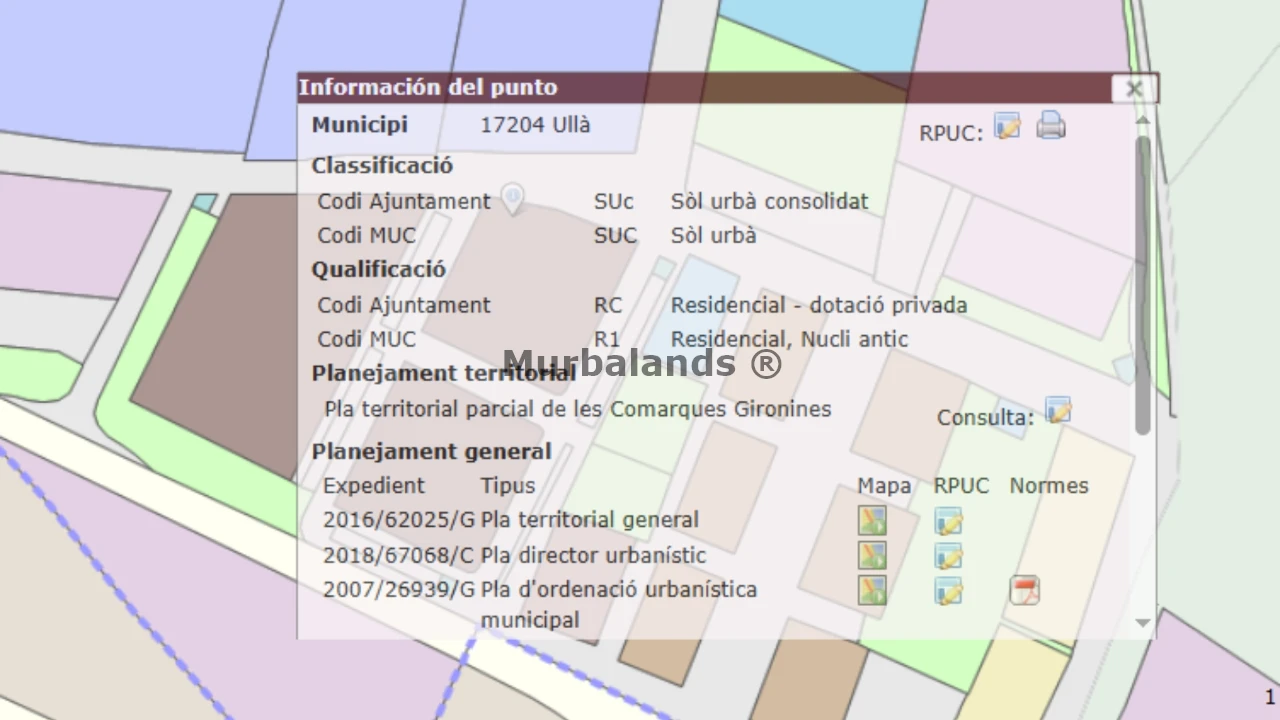The image size is (1280, 720).
Task: View RPUC record for expedient 2007/26939/G
Action: point(948,590)
